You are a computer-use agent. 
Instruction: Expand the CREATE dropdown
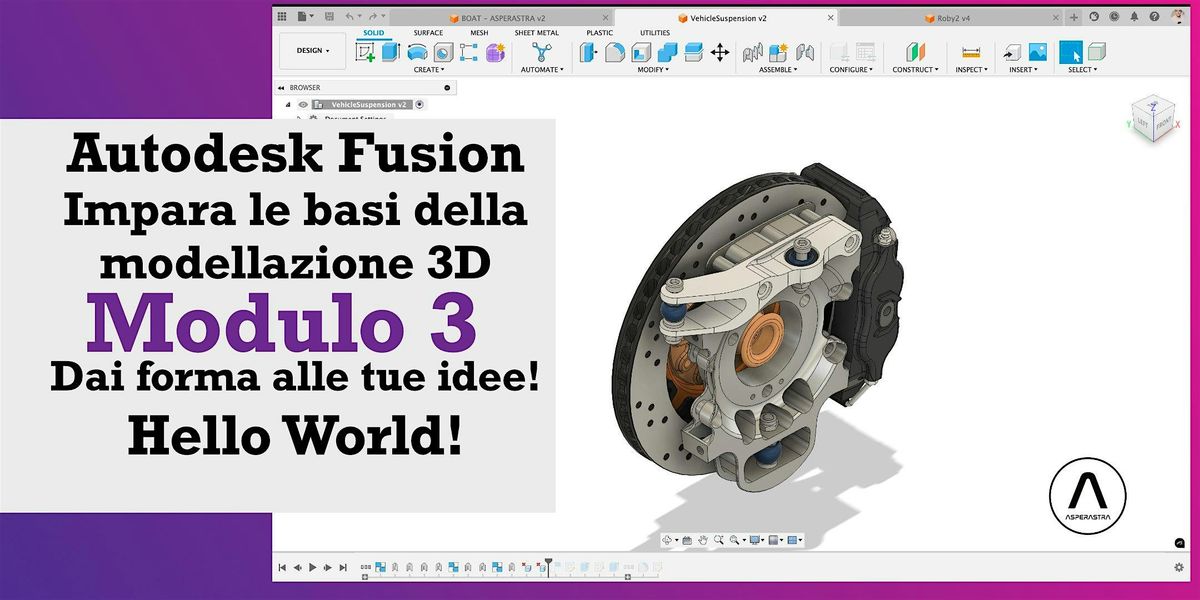click(428, 70)
